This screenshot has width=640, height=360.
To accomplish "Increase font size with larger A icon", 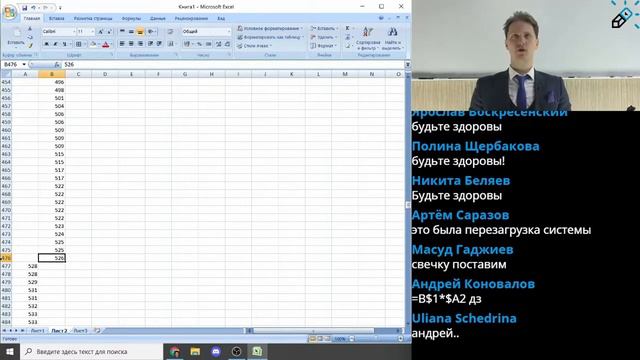I will point(101,31).
